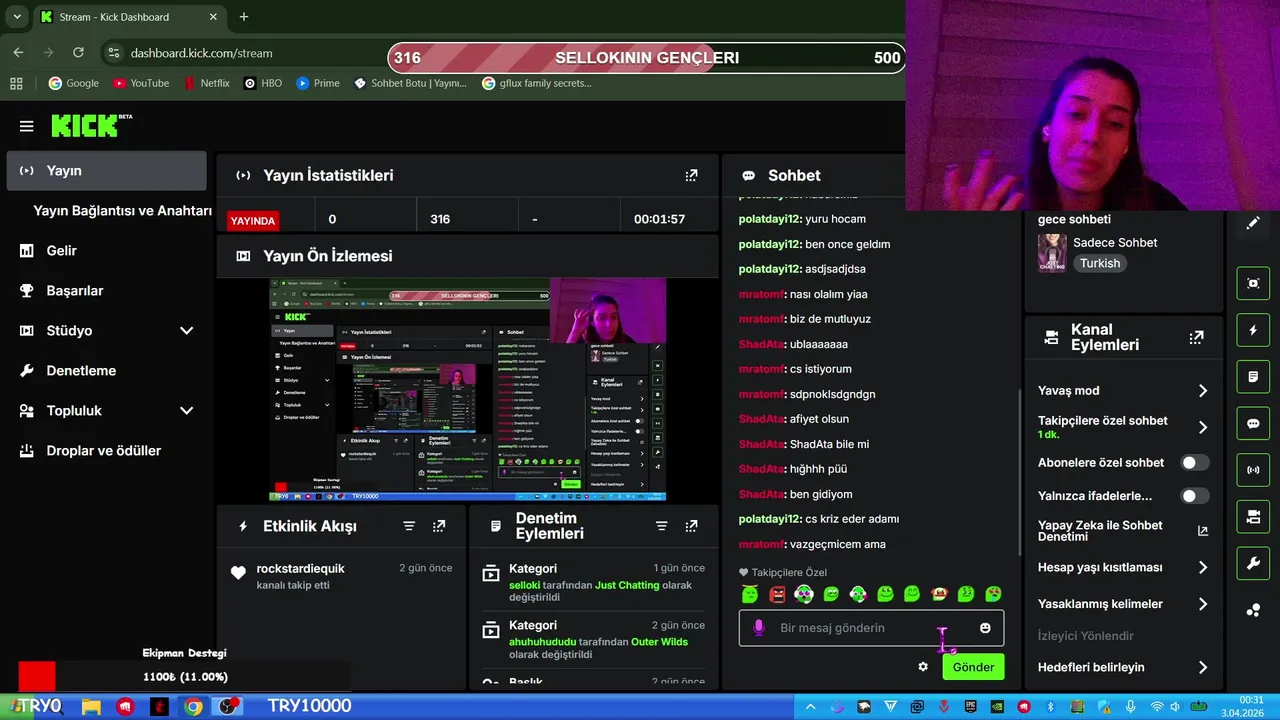Pop out the Etkinlik Akışı panel

click(439, 526)
